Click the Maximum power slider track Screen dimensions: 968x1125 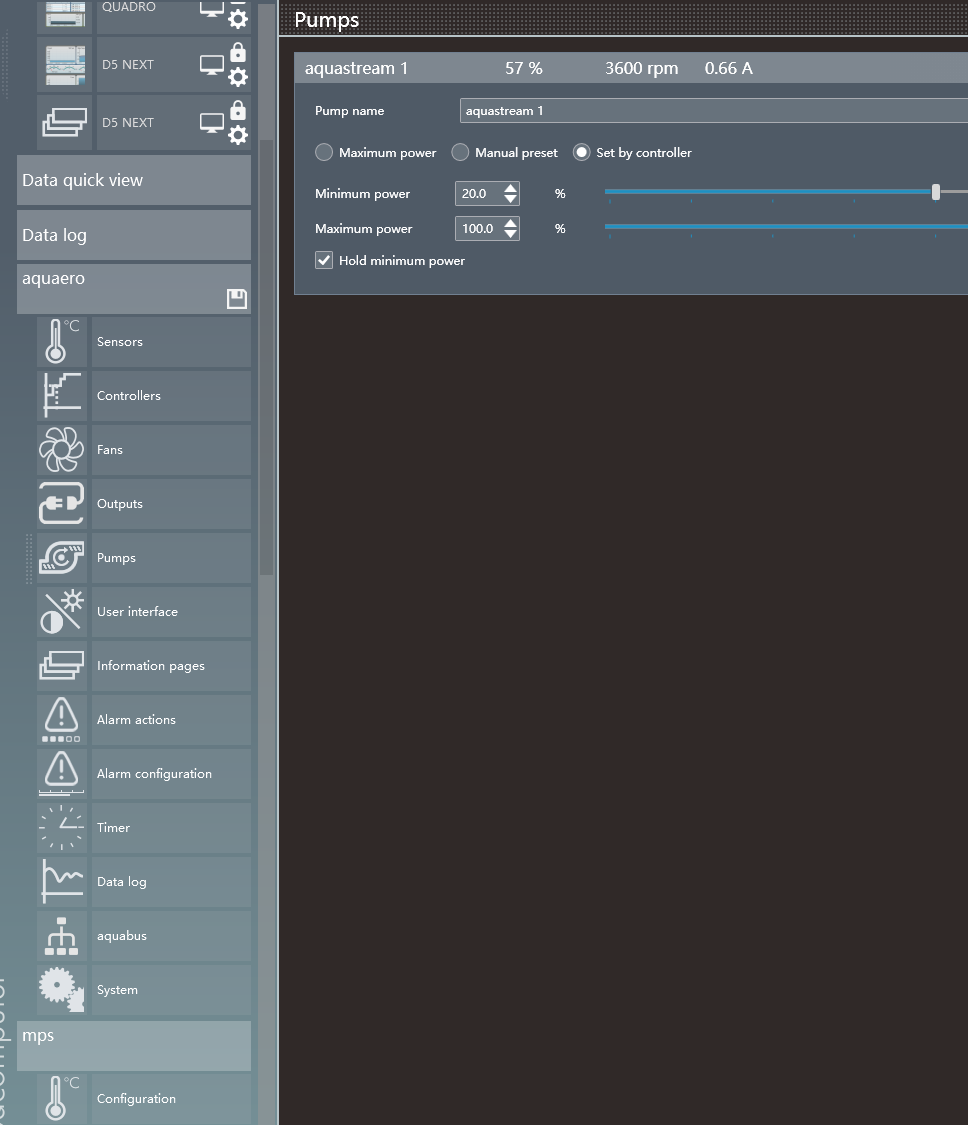[786, 227]
